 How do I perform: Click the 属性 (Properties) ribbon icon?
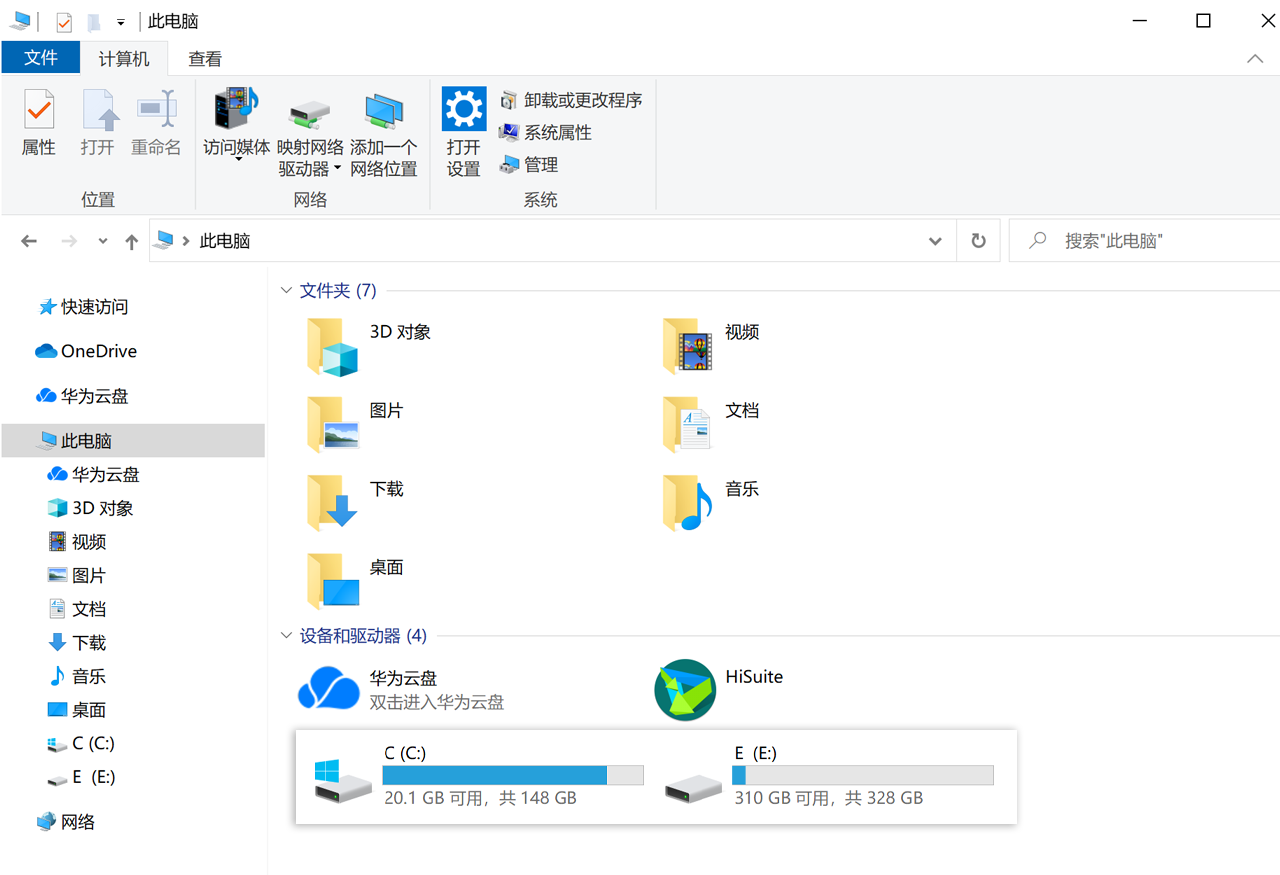pos(39,110)
